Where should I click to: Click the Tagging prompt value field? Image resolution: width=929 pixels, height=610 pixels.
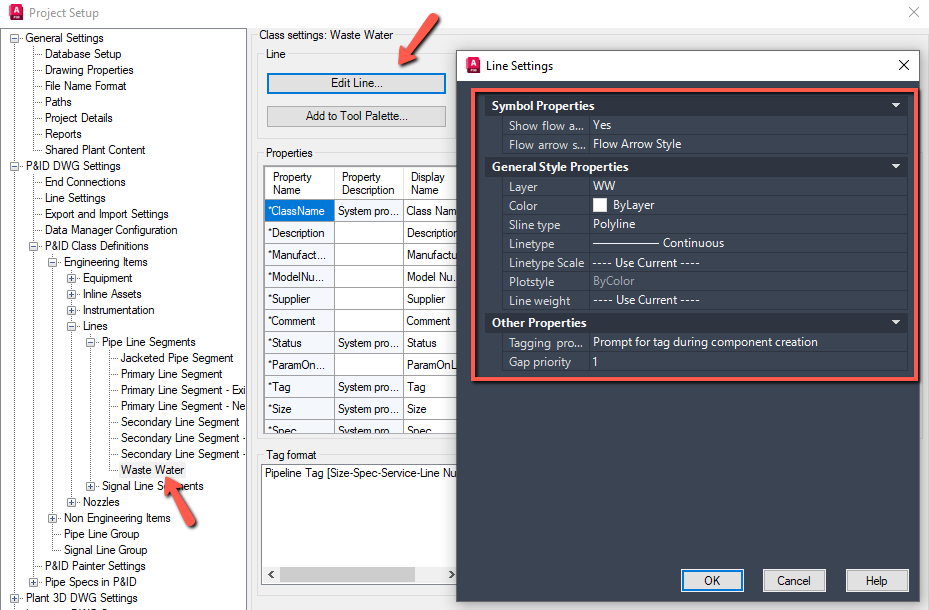pyautogui.click(x=748, y=342)
